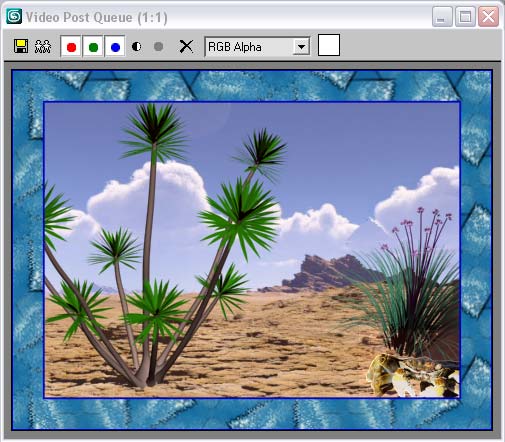This screenshot has width=505, height=442.
Task: Clear the image with the X icon
Action: pyautogui.click(x=186, y=46)
